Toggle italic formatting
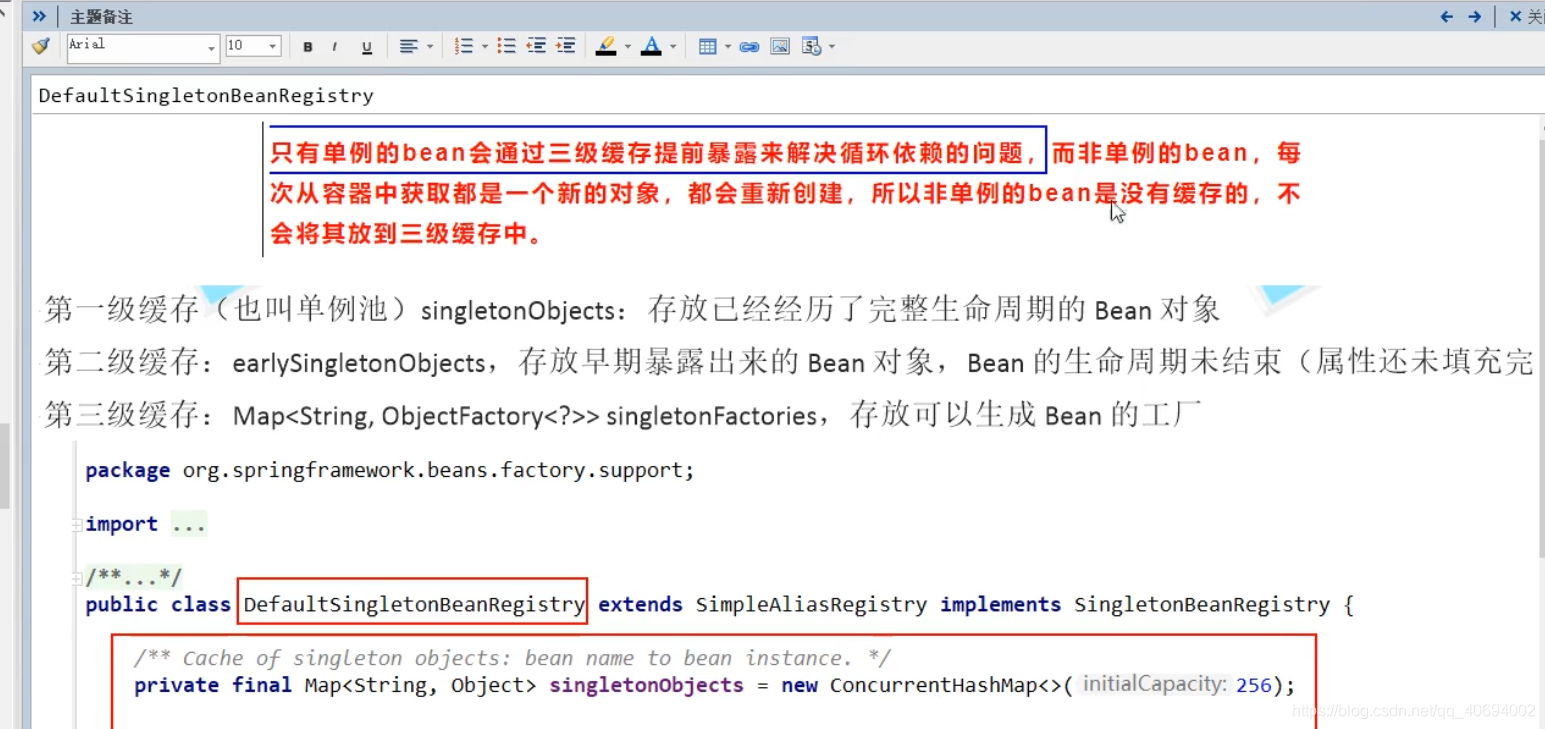Viewport: 1545px width, 729px height. (335, 47)
